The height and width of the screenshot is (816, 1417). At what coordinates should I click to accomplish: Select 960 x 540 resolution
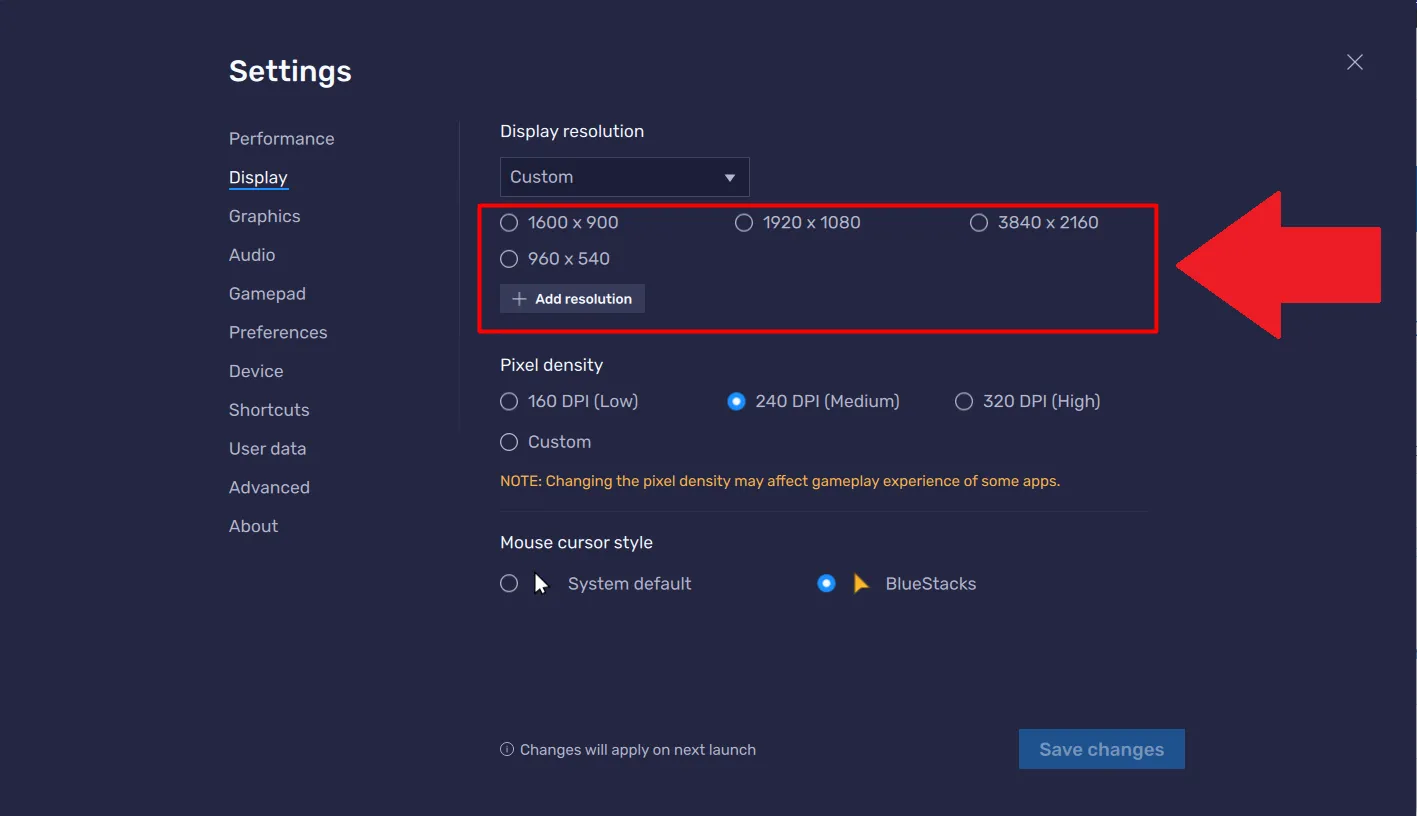pyautogui.click(x=509, y=259)
